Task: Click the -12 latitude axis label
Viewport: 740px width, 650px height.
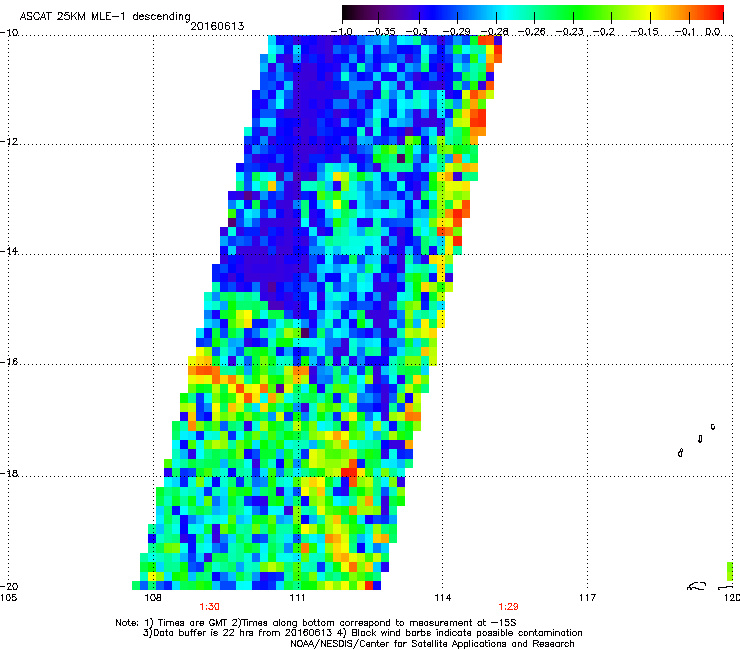Action: click(9, 142)
